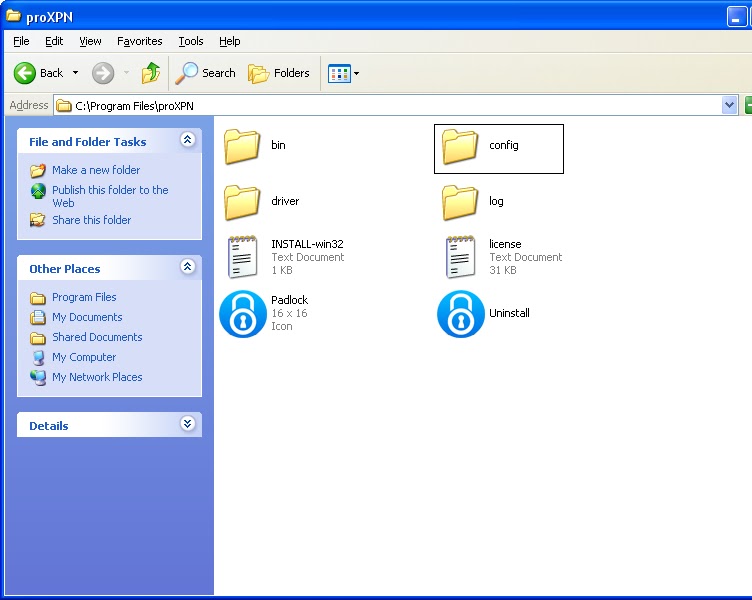
Task: Click the My Network Places sidebar icon
Action: [x=38, y=378]
